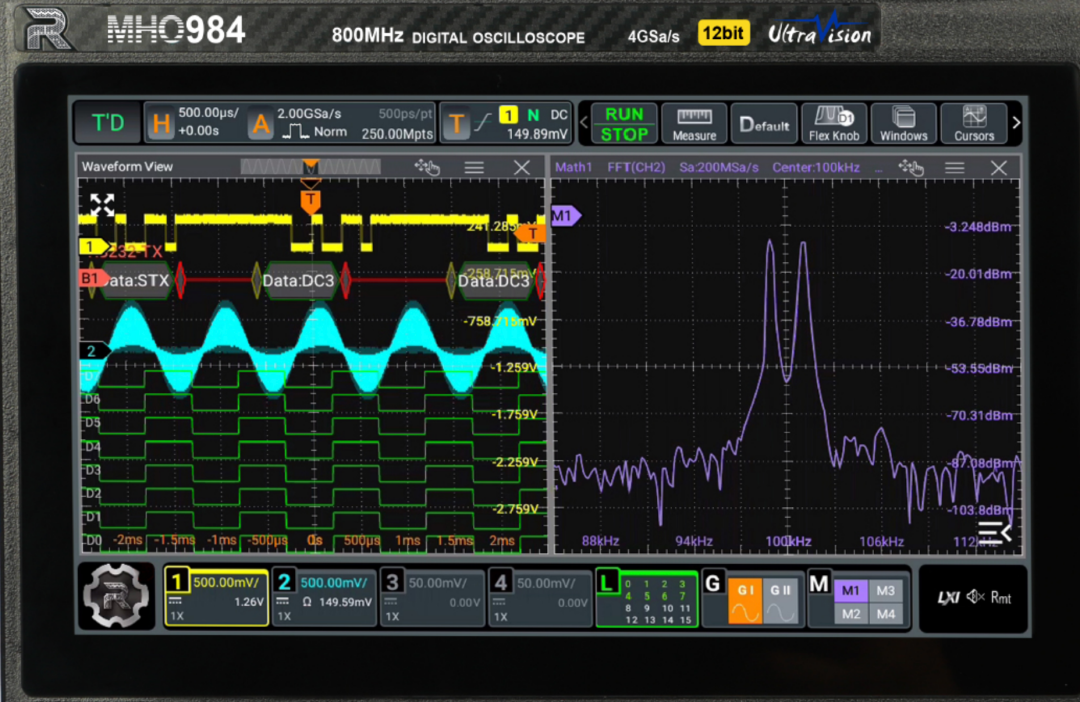
Task: Toggle channel 1 on/off
Action: [x=177, y=582]
